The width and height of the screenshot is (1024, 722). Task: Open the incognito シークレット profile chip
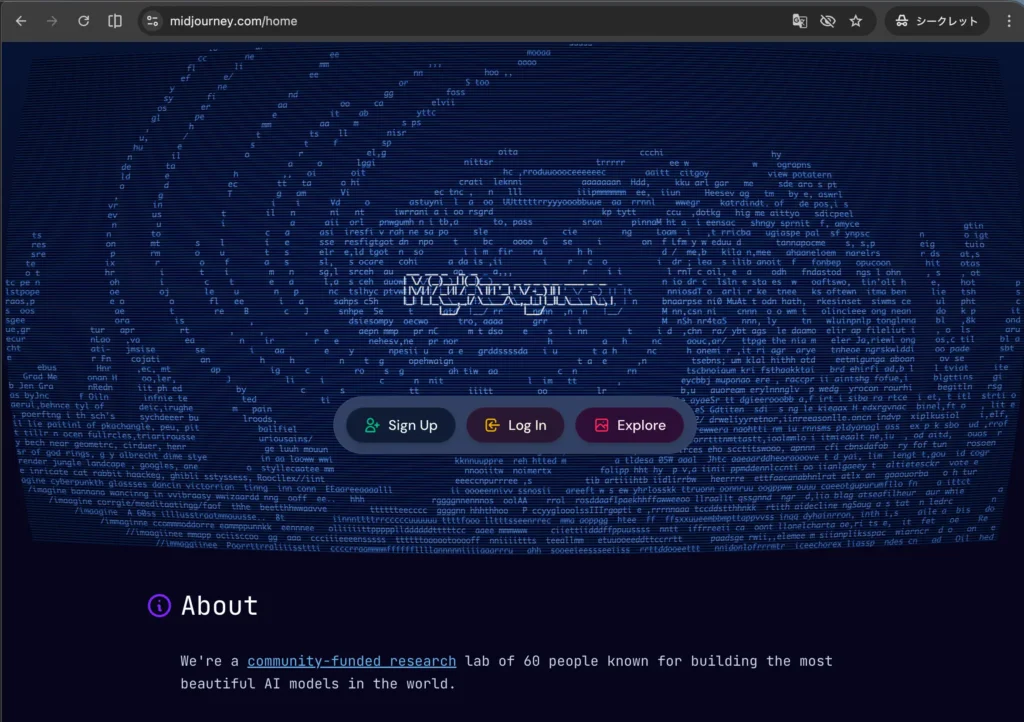pyautogui.click(x=936, y=21)
